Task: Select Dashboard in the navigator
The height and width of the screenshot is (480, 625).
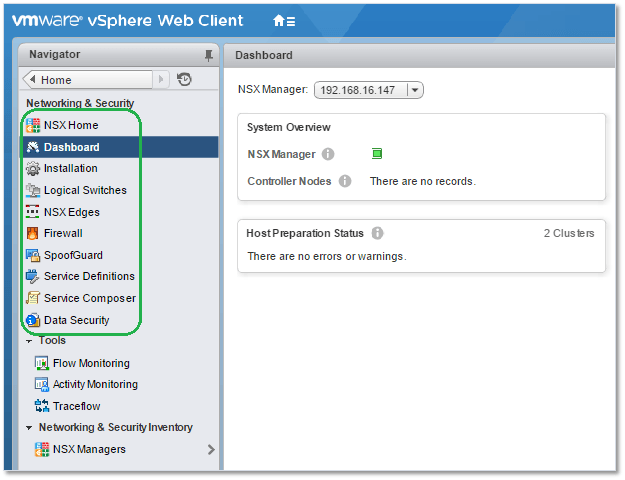Action: pyautogui.click(x=120, y=147)
